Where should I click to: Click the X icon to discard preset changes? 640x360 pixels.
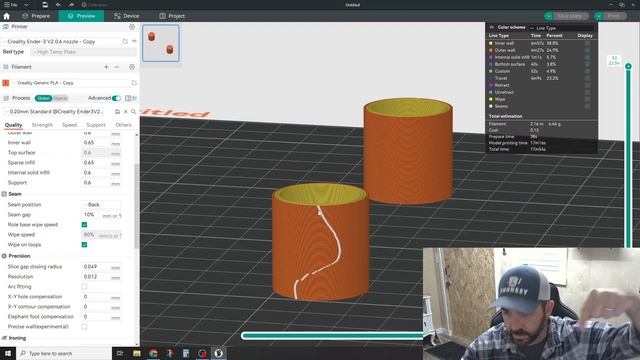[x=126, y=111]
